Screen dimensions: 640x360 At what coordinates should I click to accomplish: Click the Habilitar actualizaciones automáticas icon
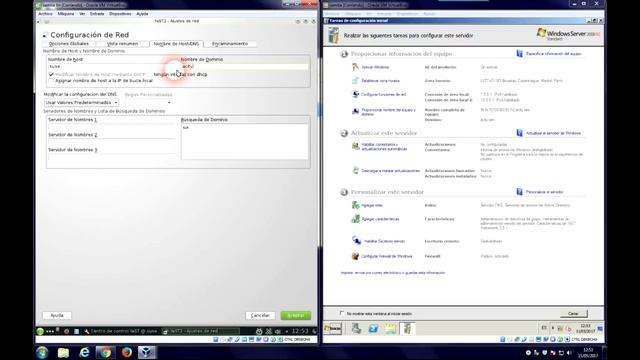coord(355,146)
